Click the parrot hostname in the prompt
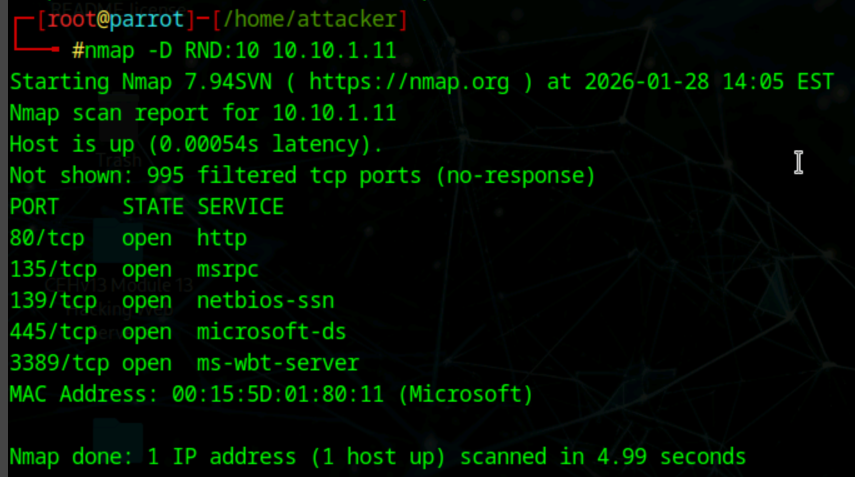The image size is (855, 477). (147, 19)
